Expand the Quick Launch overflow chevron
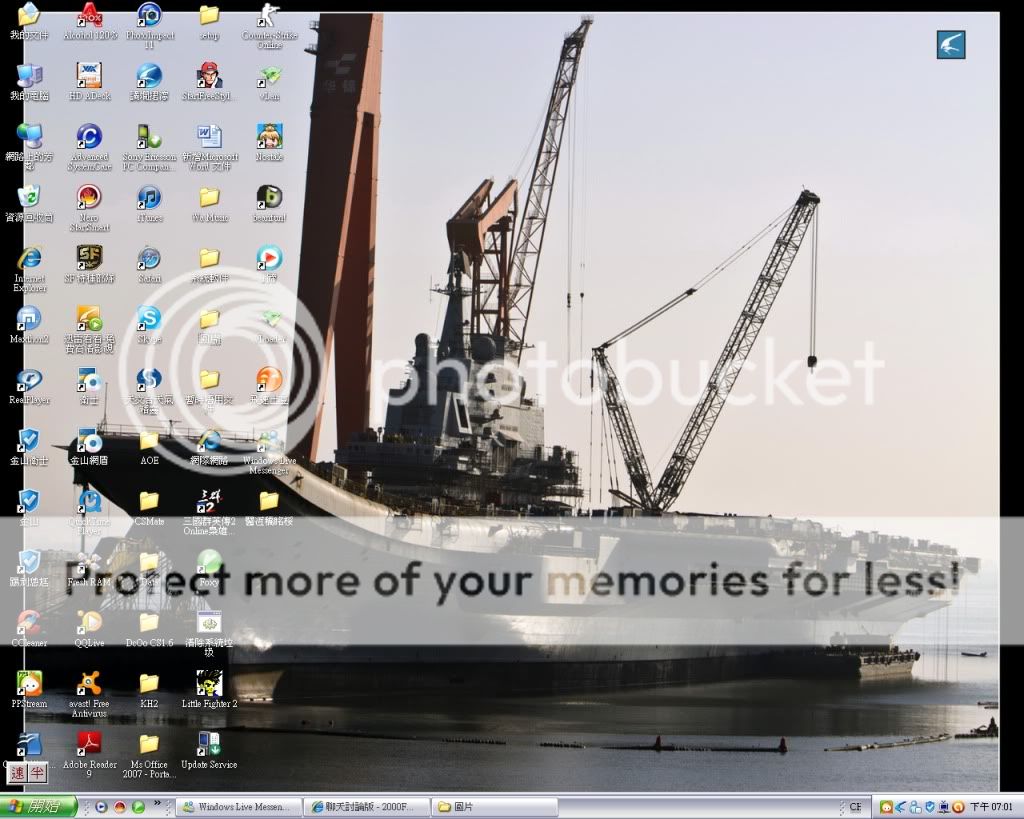Image resolution: width=1024 pixels, height=819 pixels. pyautogui.click(x=158, y=804)
